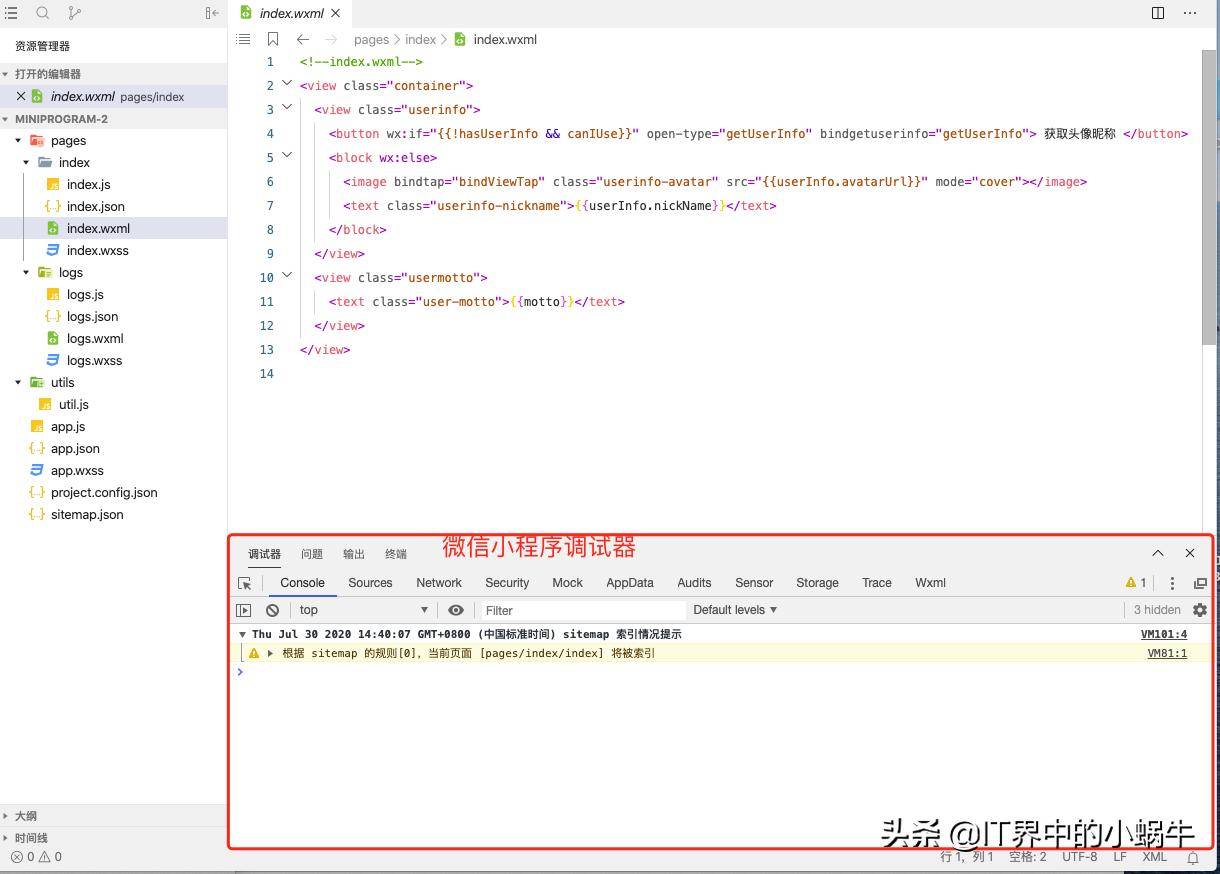Viewport: 1220px width, 874px height.
Task: Open the explorer list icon in sidebar
Action: (11, 13)
